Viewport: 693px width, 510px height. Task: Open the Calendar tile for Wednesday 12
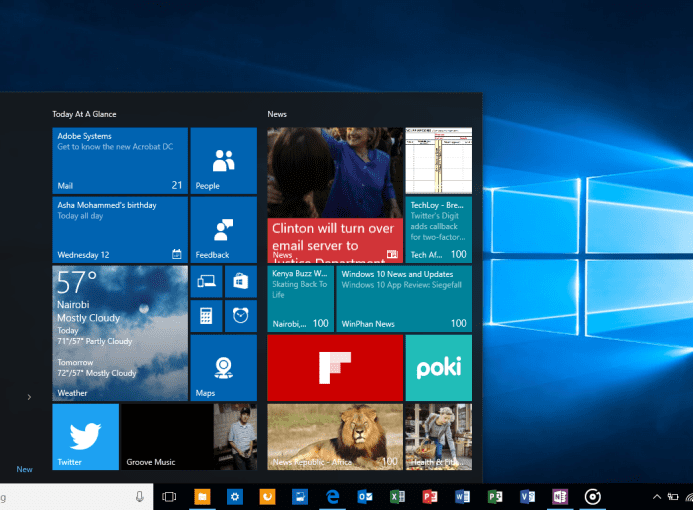[x=120, y=230]
